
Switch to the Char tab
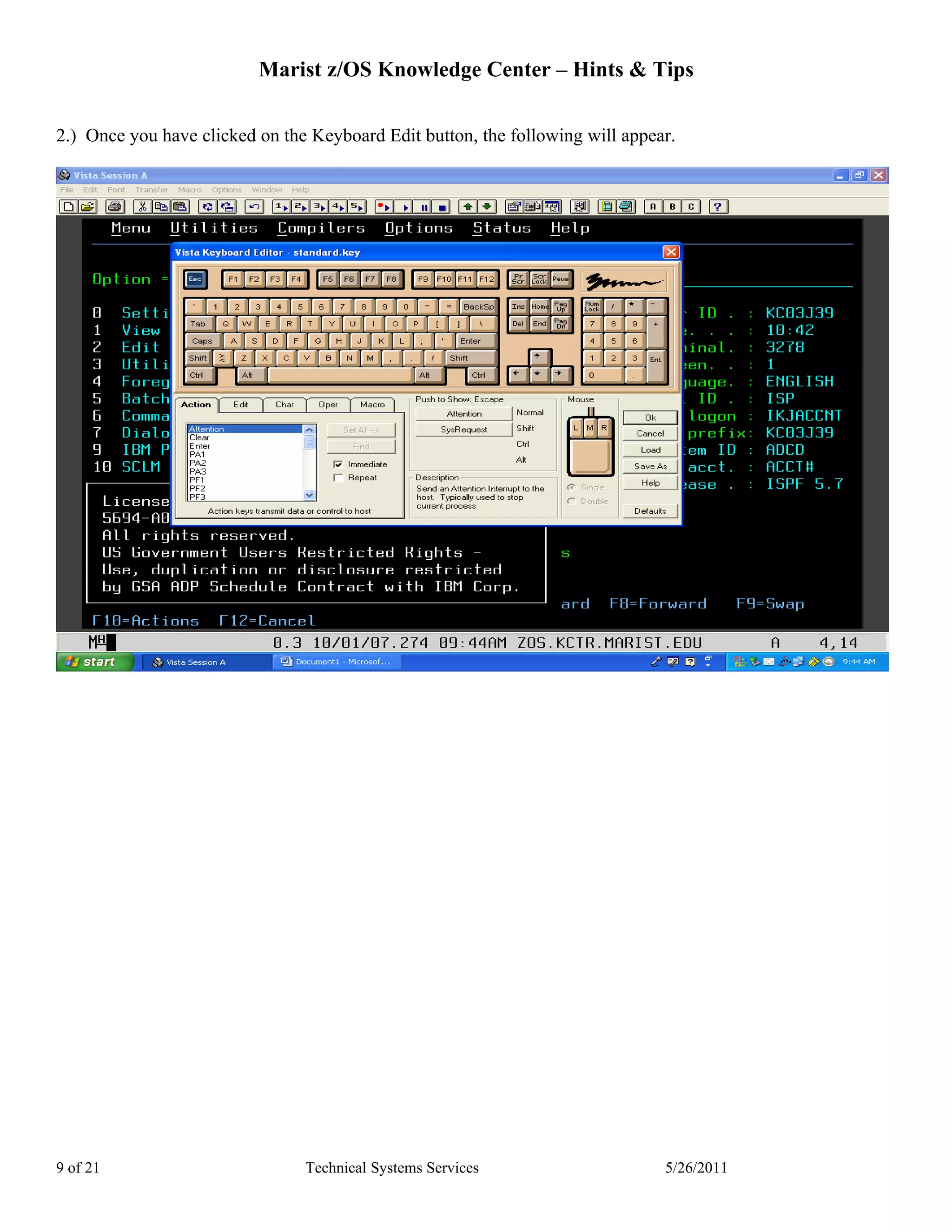pyautogui.click(x=285, y=405)
